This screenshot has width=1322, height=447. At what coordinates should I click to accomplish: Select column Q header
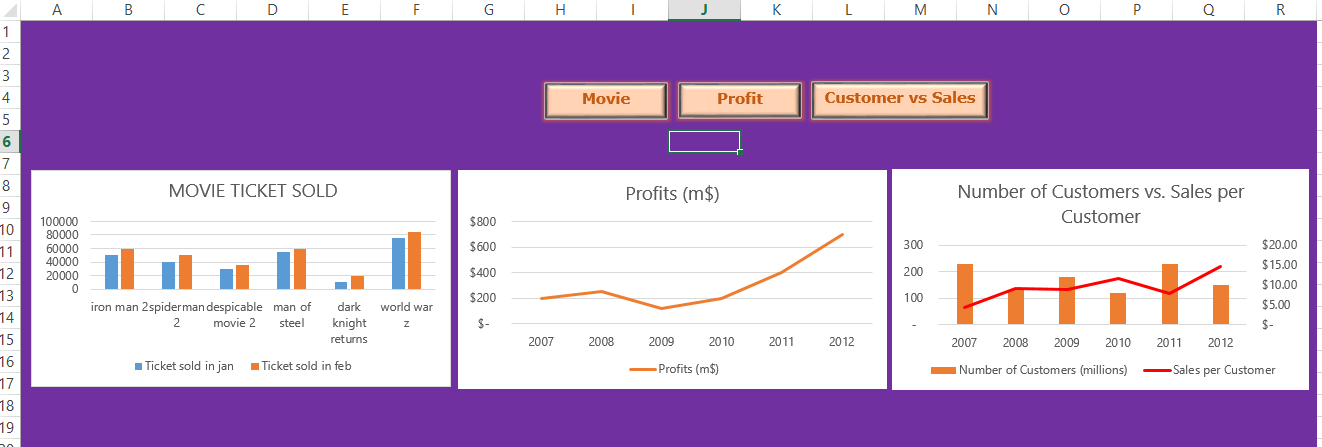1208,10
